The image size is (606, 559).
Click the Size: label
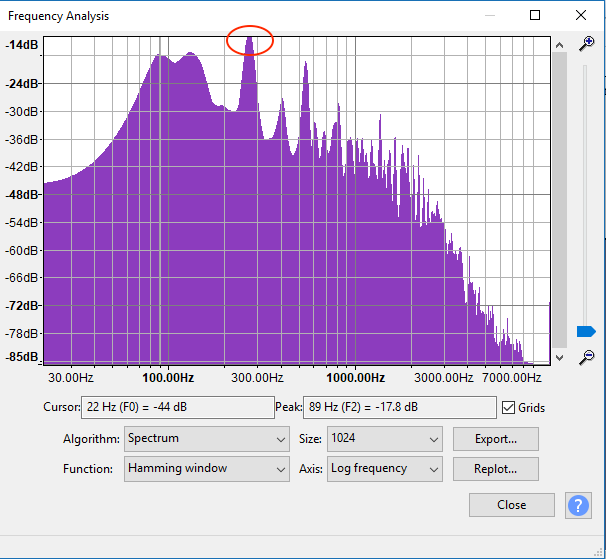[310, 439]
